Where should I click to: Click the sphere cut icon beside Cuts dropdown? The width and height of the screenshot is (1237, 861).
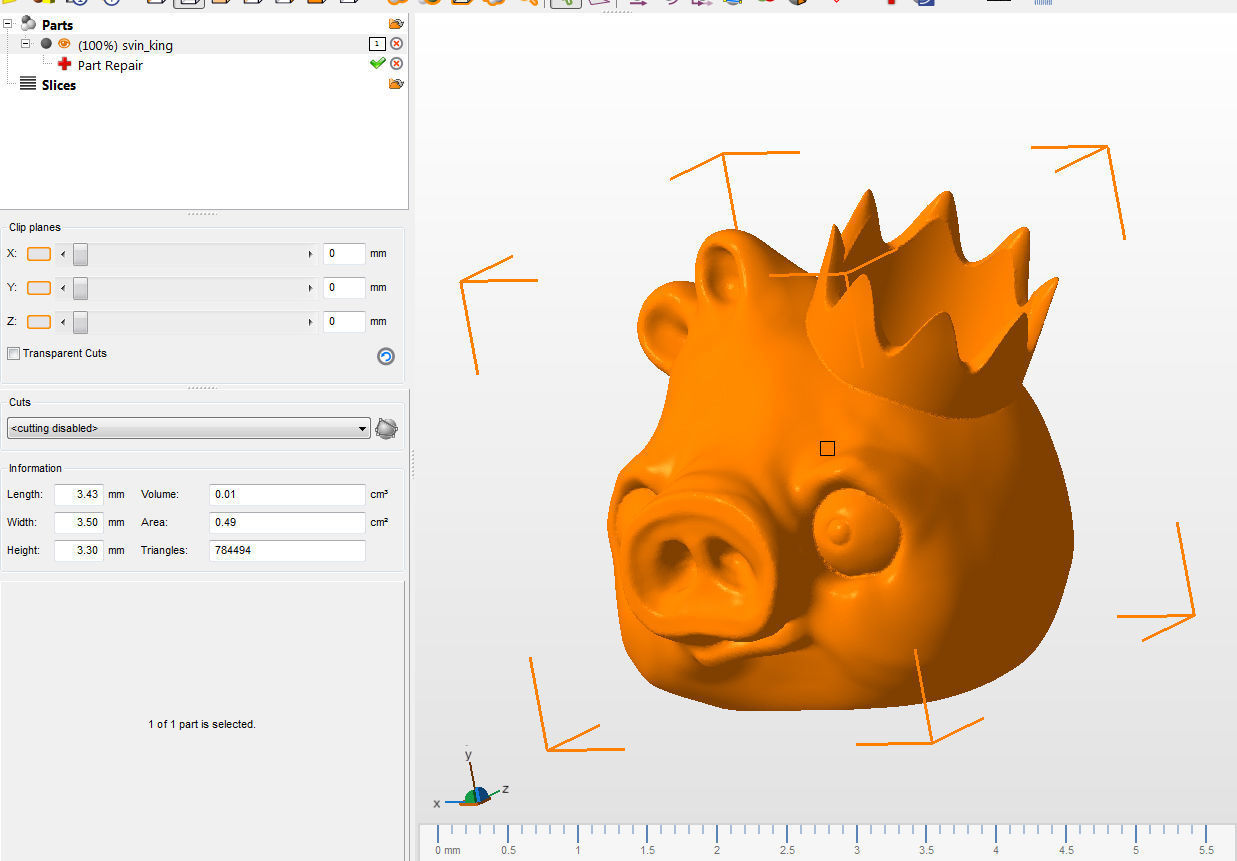pyautogui.click(x=386, y=429)
